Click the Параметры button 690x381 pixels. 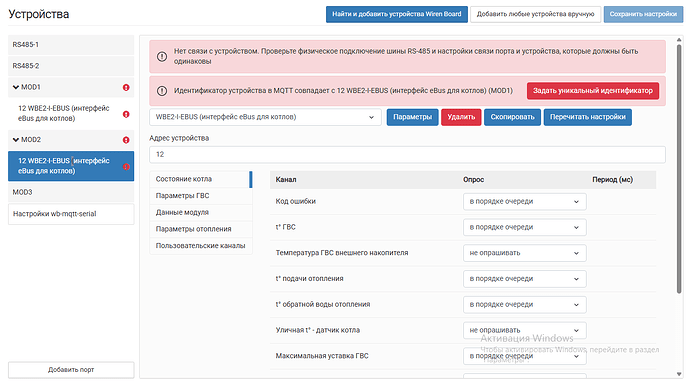(412, 117)
